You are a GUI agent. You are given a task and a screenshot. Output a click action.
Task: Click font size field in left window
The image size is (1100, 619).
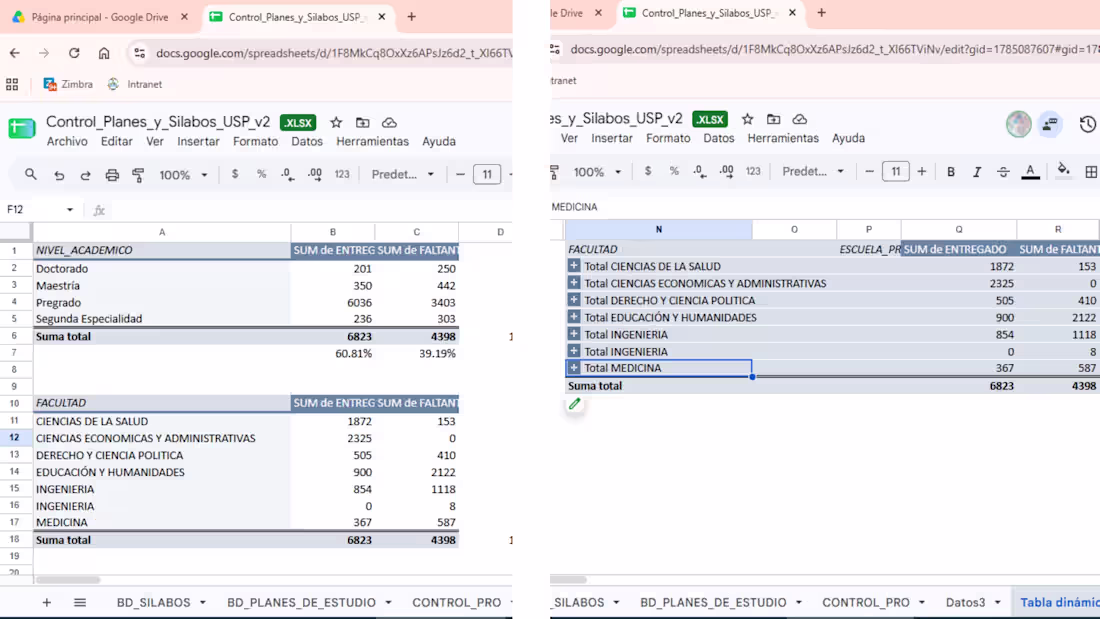click(487, 174)
